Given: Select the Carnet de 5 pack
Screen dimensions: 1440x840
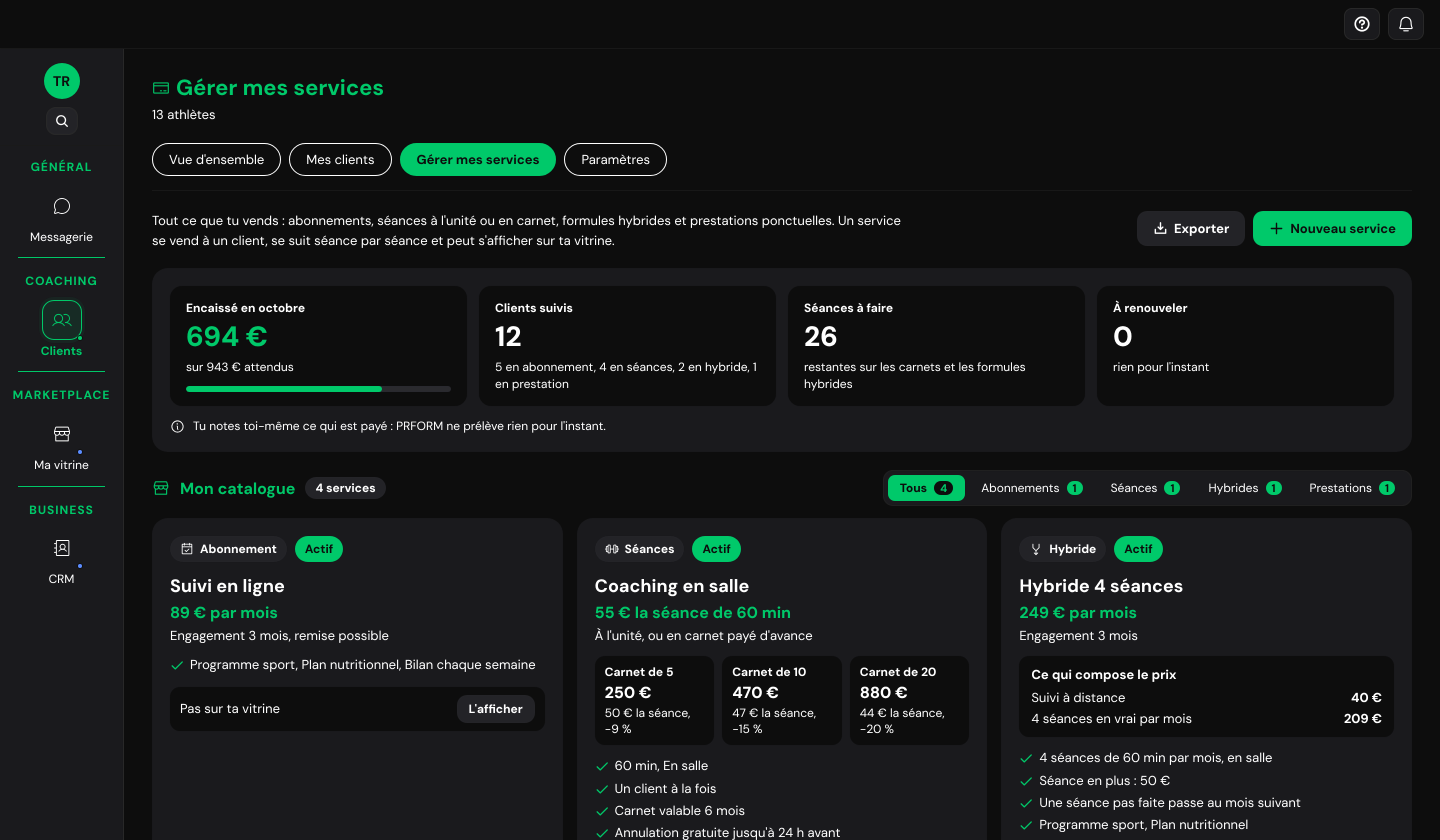Looking at the screenshot, I should pos(654,700).
